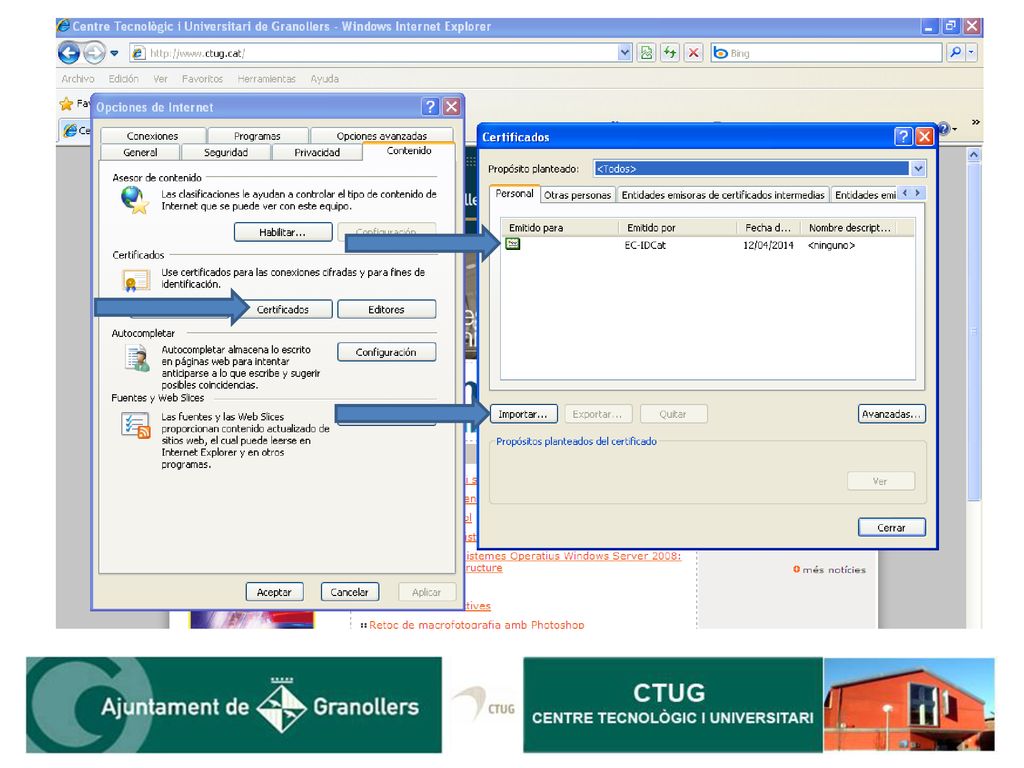Screen dimensions: 1024x768
Task: Click the Stop loading icon
Action: point(694,53)
